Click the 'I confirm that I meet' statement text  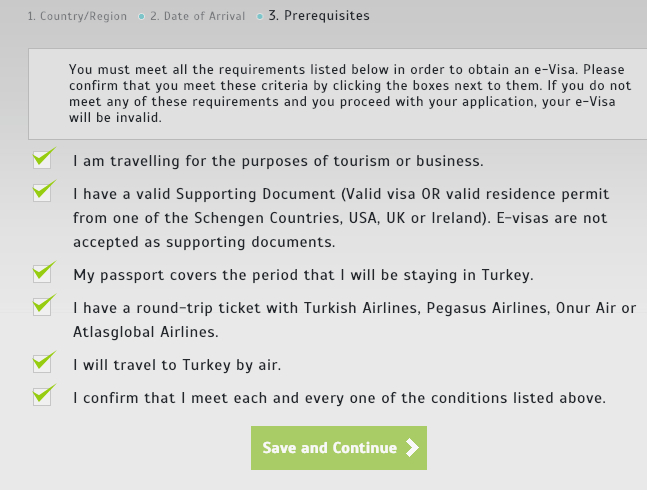339,398
